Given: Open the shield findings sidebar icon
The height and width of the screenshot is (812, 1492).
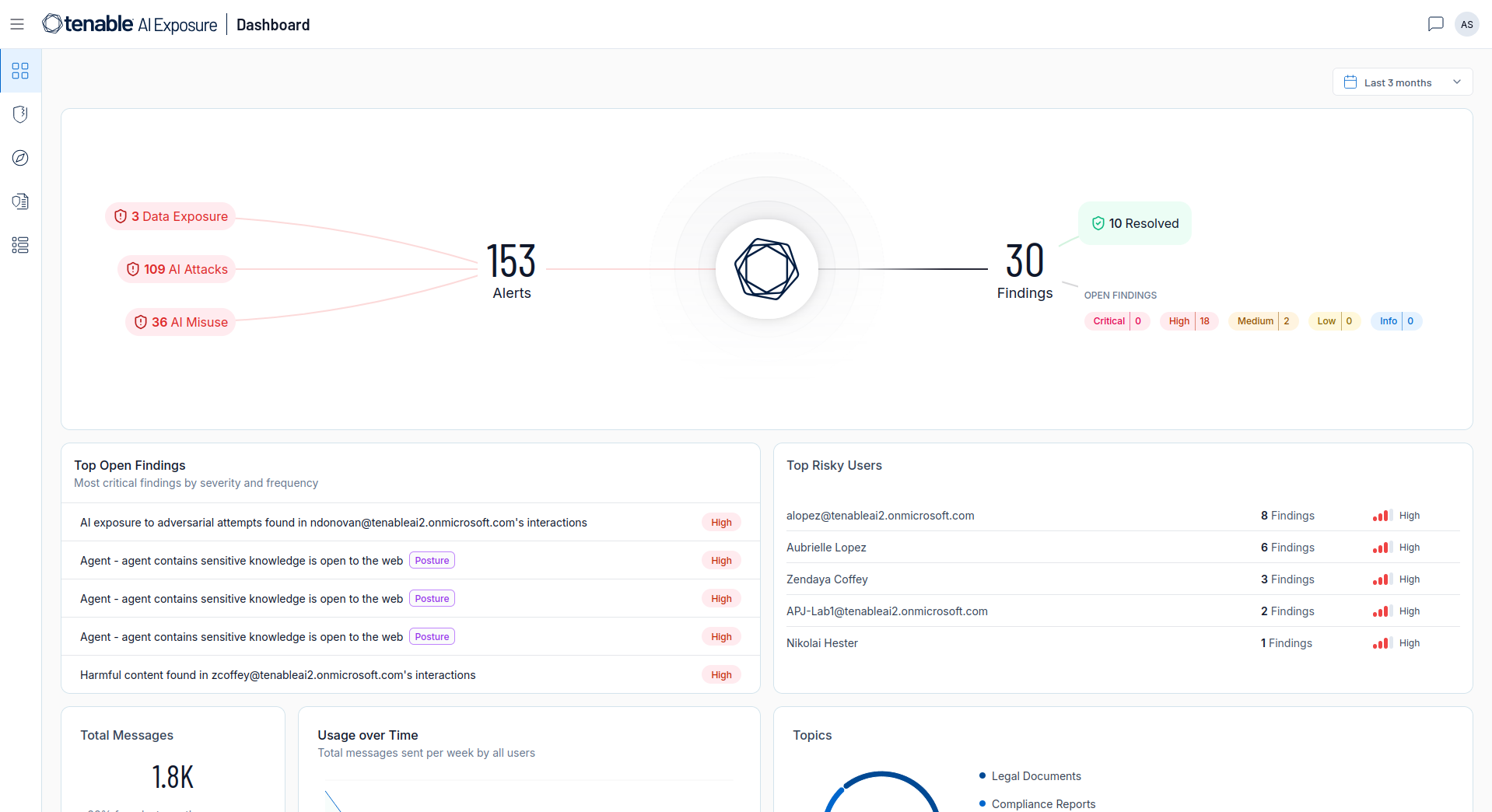Looking at the screenshot, I should point(20,114).
